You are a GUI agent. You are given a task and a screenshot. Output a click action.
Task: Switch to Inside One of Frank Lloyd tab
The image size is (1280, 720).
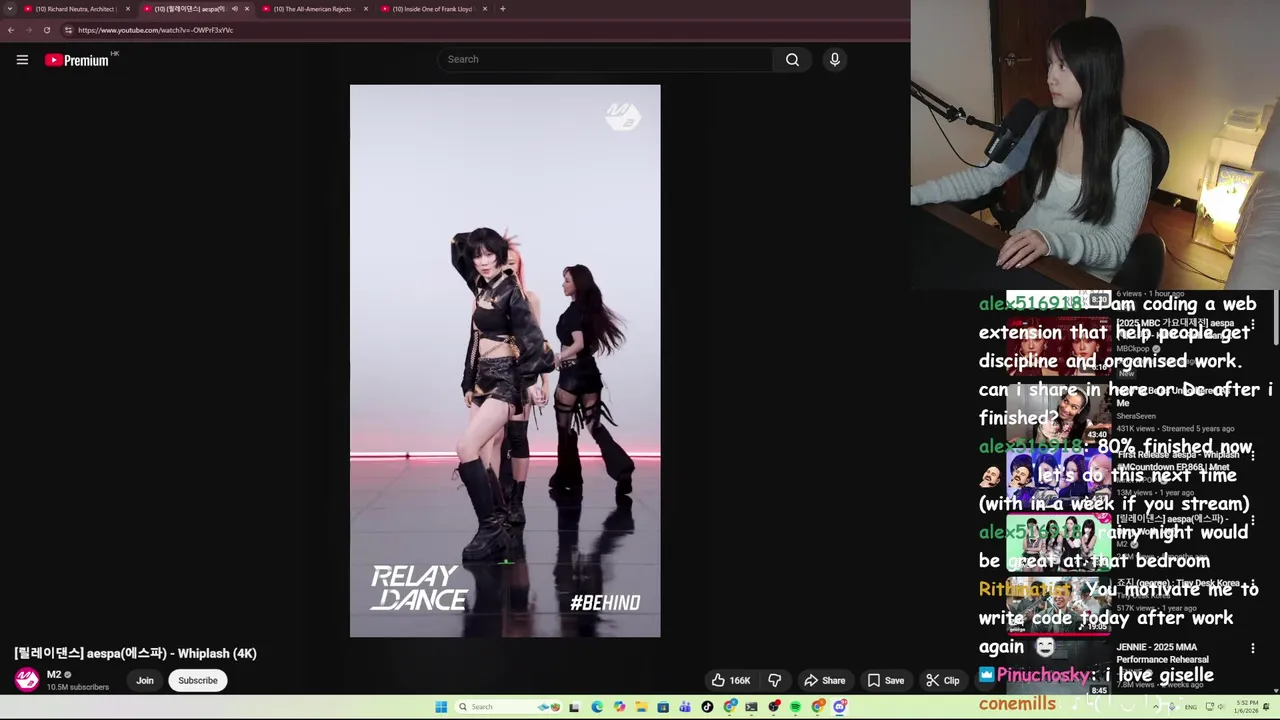tap(431, 9)
